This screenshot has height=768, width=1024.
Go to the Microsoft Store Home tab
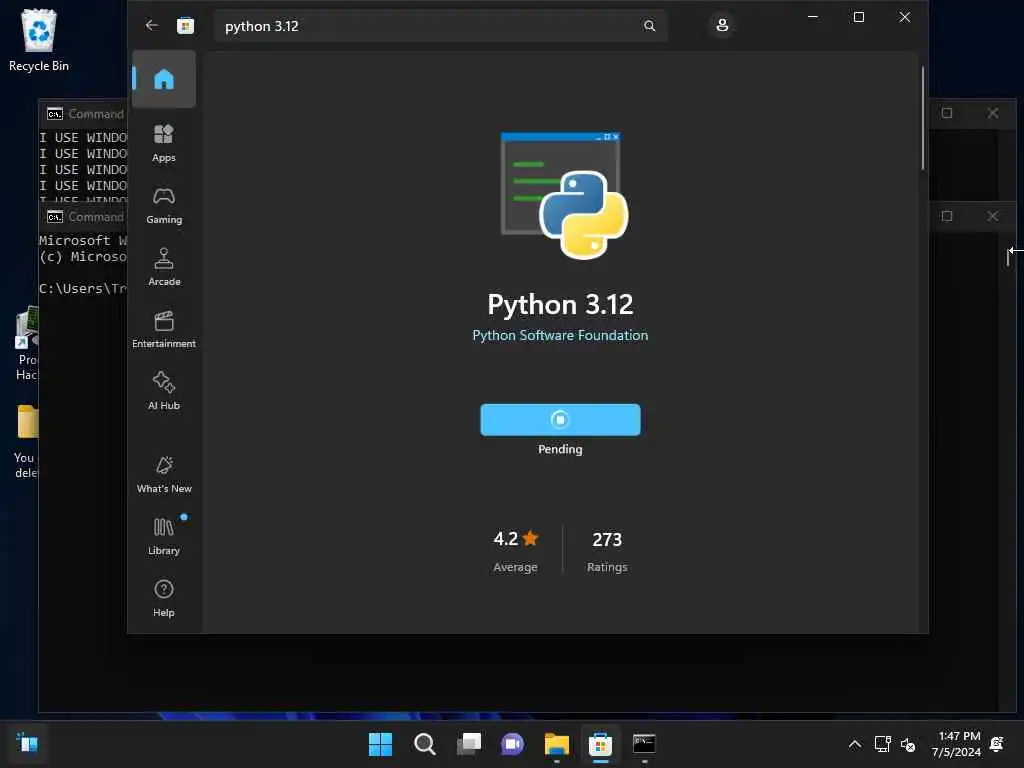[x=164, y=79]
